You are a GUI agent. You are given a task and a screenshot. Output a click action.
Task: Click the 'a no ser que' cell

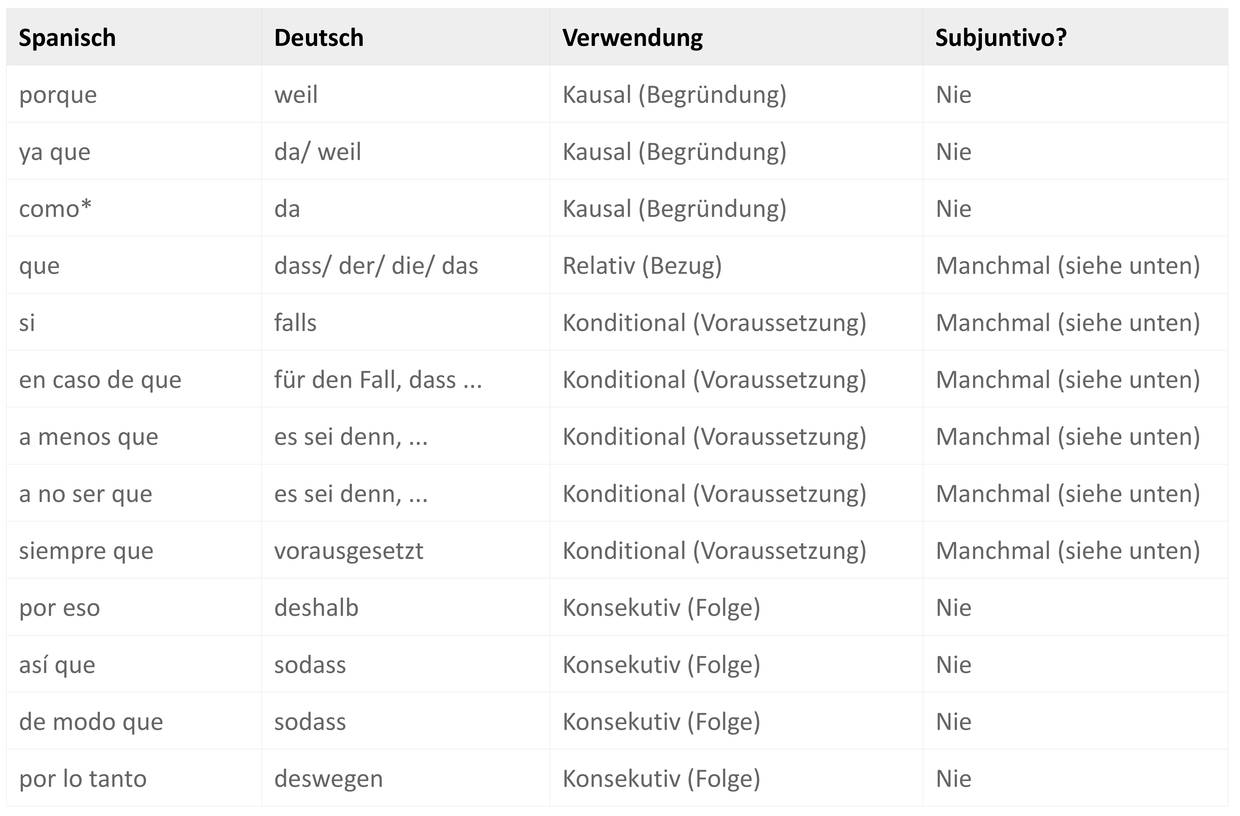coord(85,494)
